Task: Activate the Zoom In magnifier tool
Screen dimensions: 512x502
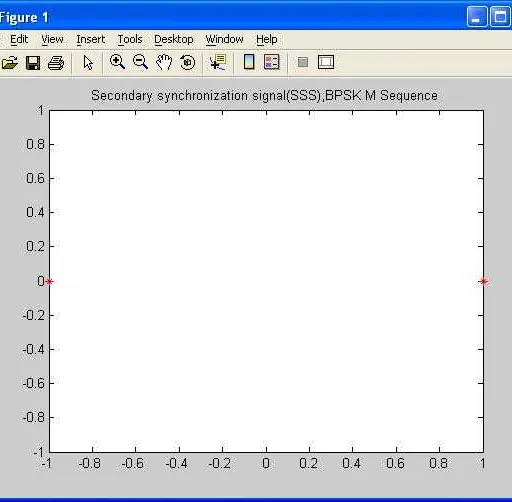Action: pyautogui.click(x=117, y=62)
